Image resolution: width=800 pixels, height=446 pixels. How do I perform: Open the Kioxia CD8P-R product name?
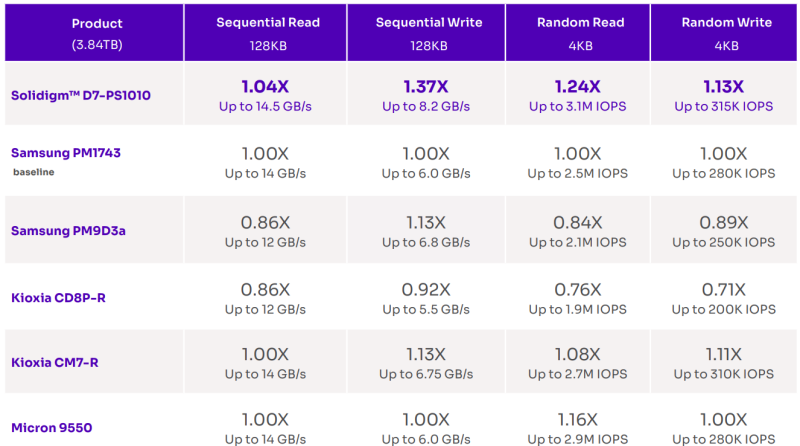point(58,298)
